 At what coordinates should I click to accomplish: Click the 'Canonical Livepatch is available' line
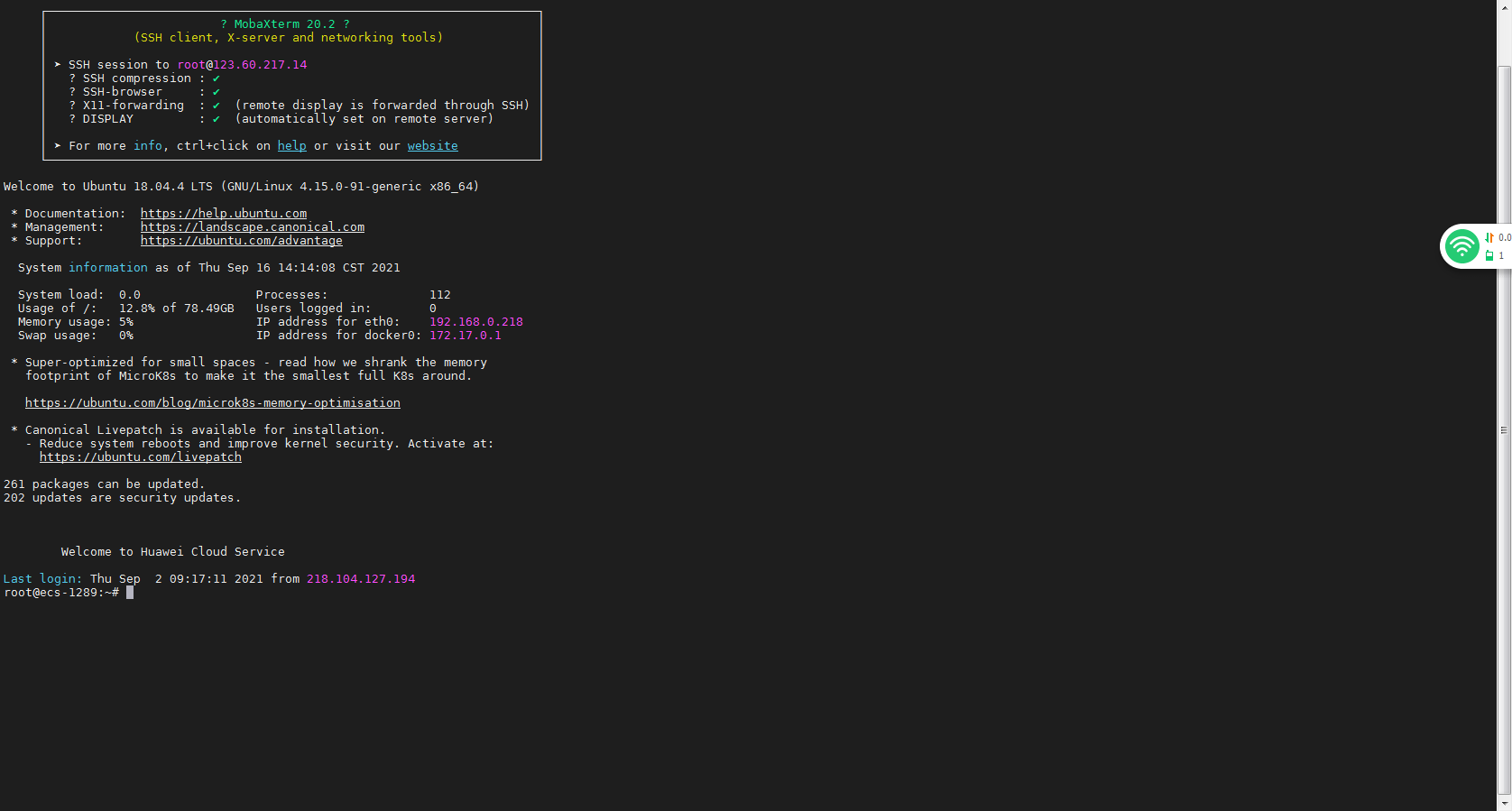198,430
